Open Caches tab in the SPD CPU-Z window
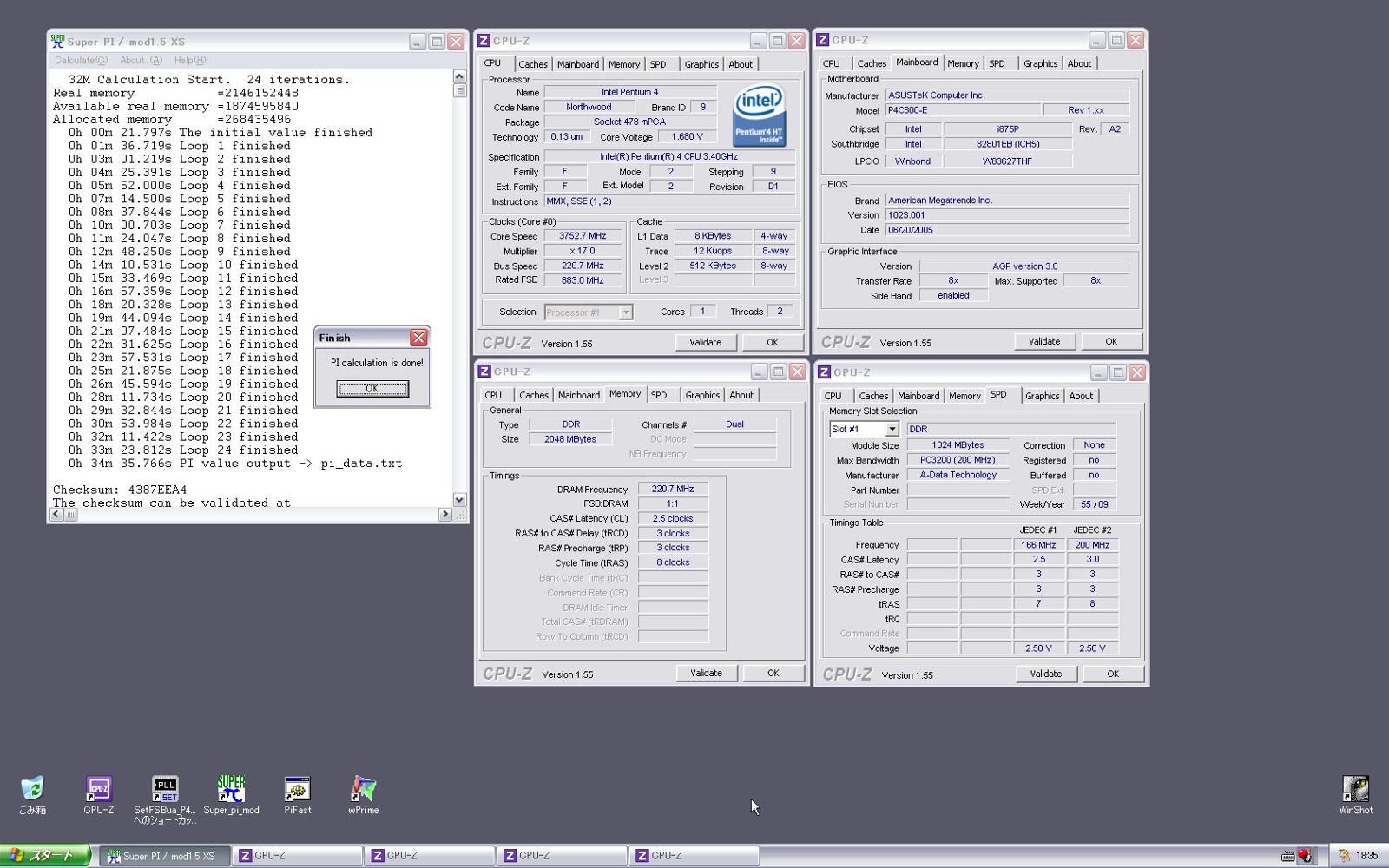Screen dimensions: 1389x868 point(873,396)
